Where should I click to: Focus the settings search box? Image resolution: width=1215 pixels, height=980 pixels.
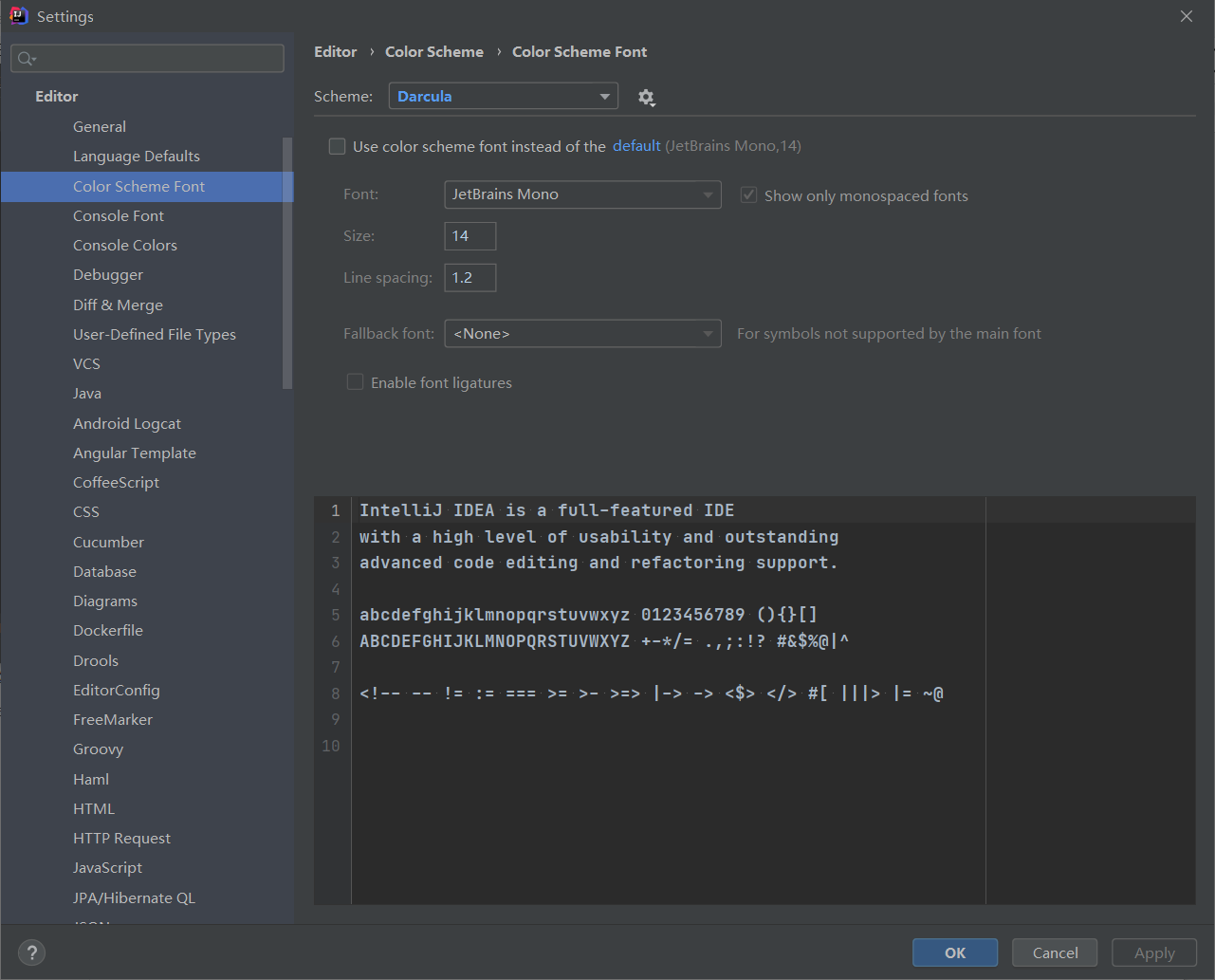point(148,59)
